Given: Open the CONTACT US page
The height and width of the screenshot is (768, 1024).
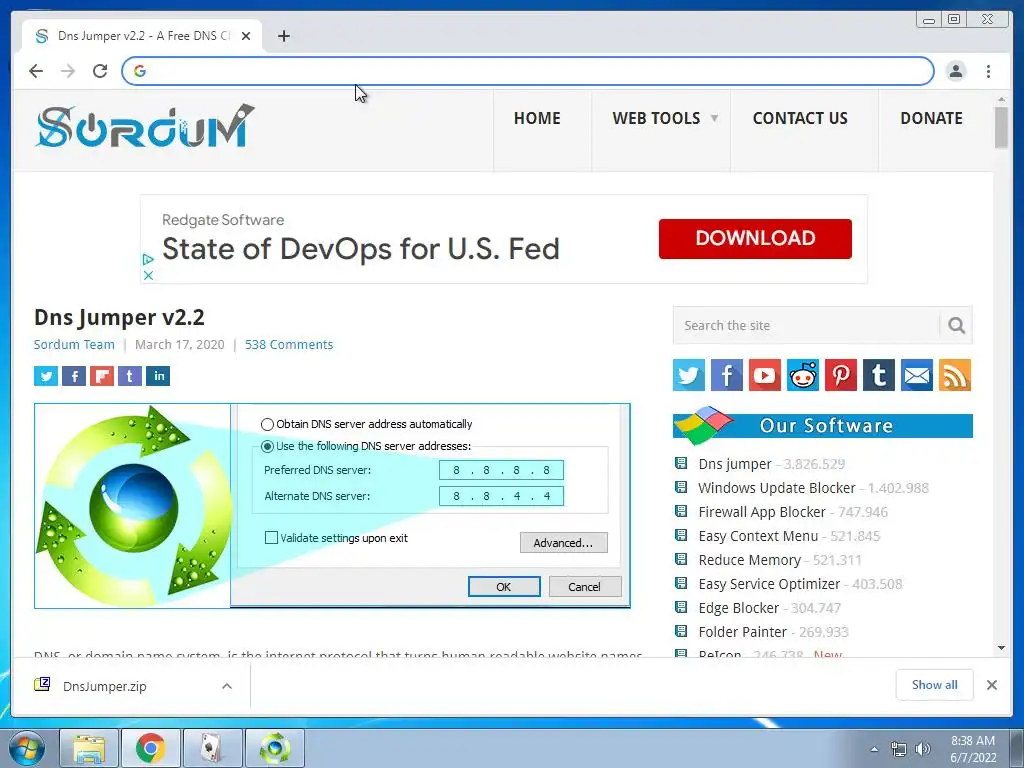Looking at the screenshot, I should coord(800,118).
